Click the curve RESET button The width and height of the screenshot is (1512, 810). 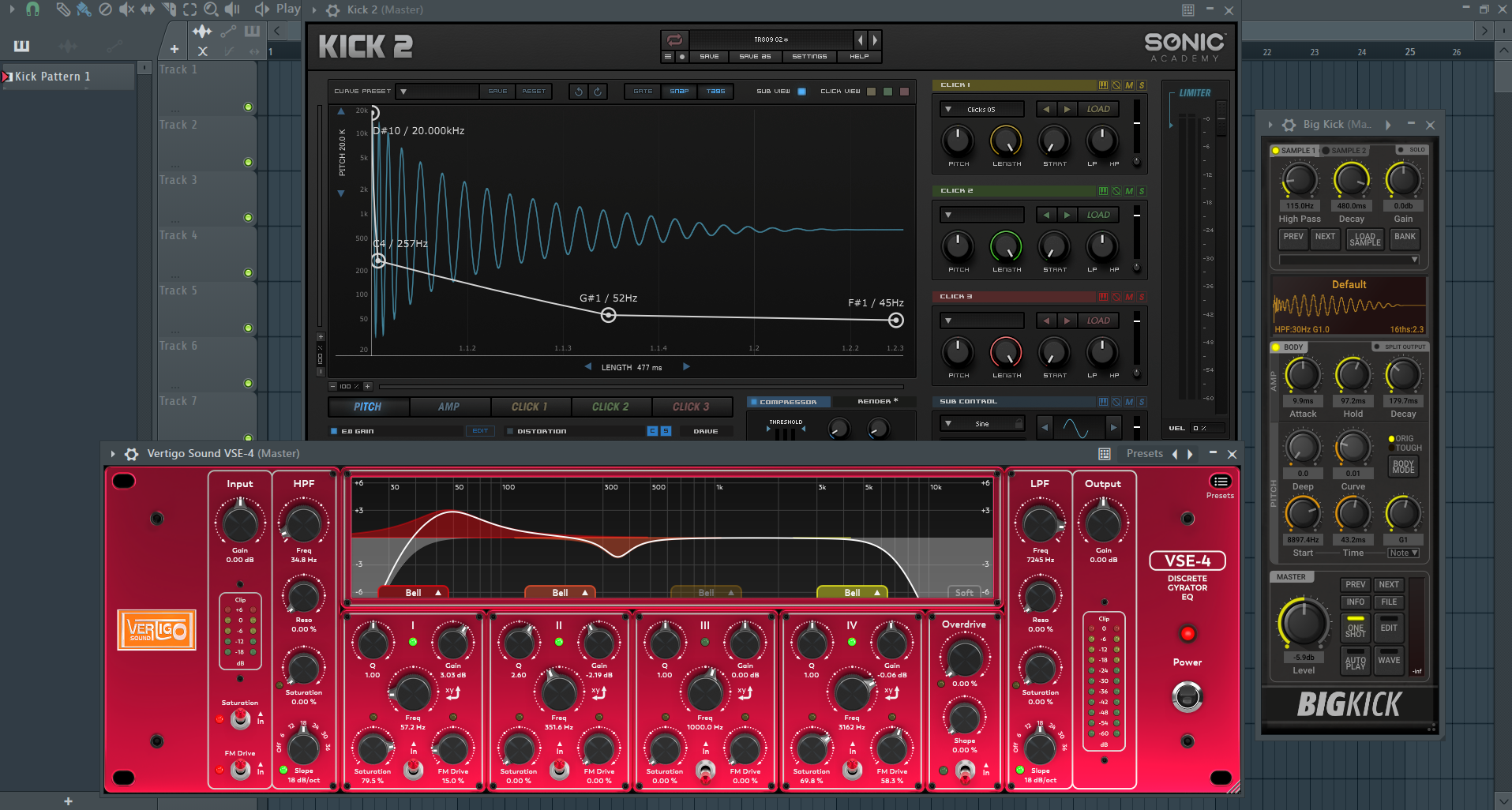pos(534,92)
